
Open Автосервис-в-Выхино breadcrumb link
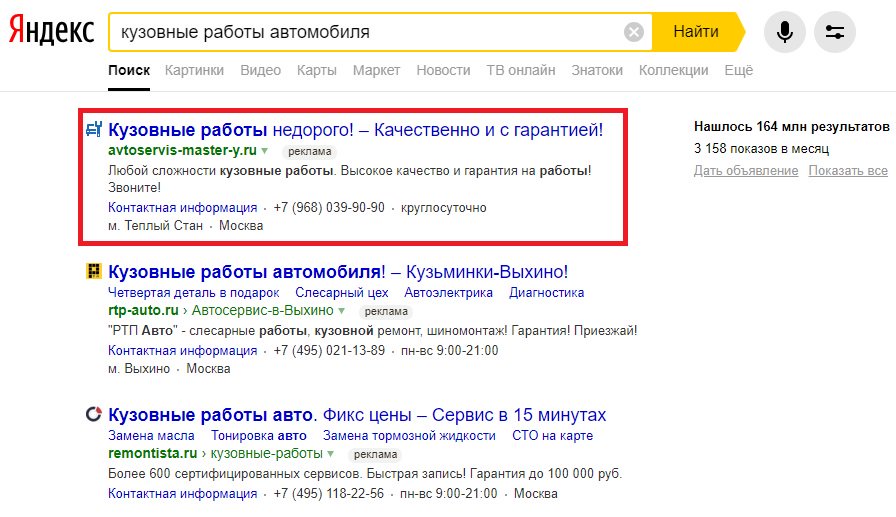click(x=263, y=310)
